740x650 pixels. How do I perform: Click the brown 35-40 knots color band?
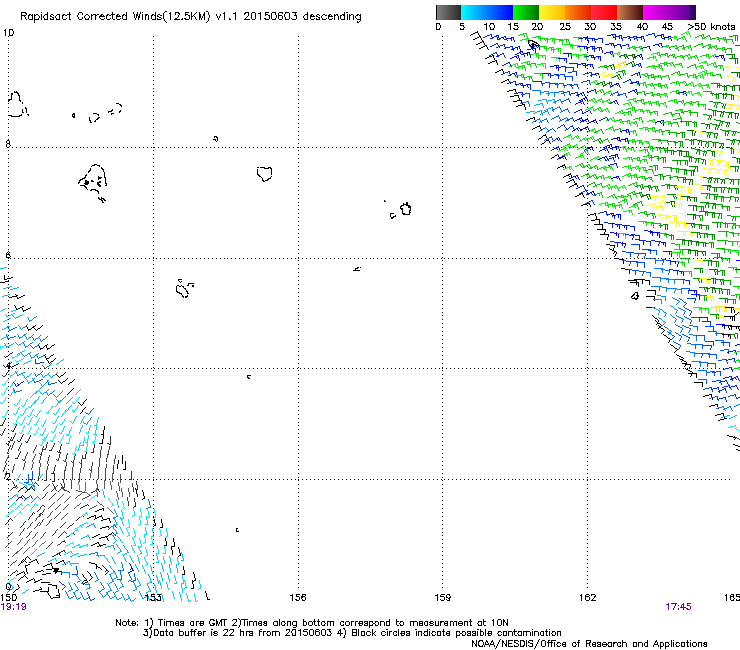630,12
